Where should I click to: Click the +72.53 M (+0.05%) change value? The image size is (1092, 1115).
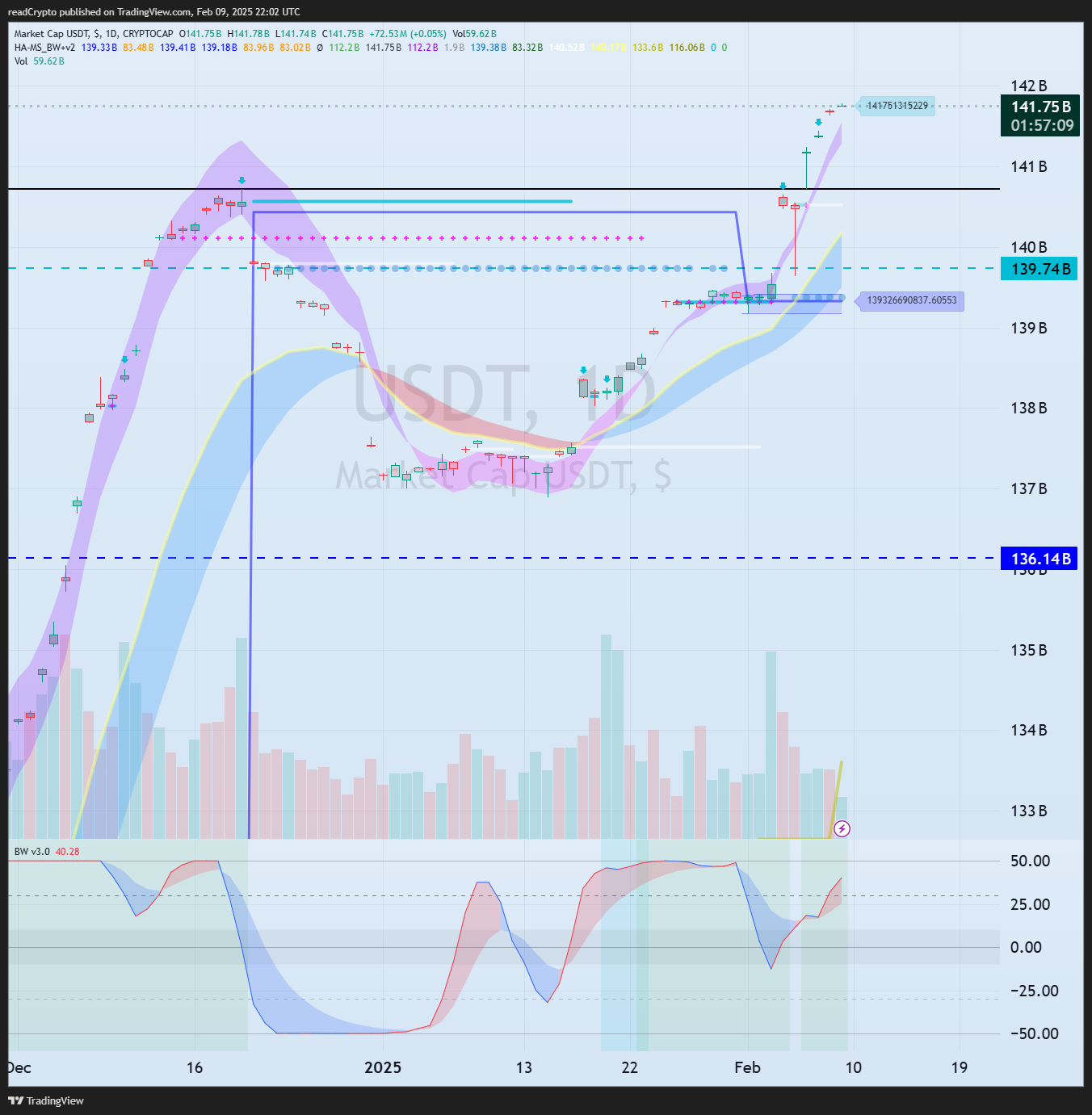tap(408, 34)
